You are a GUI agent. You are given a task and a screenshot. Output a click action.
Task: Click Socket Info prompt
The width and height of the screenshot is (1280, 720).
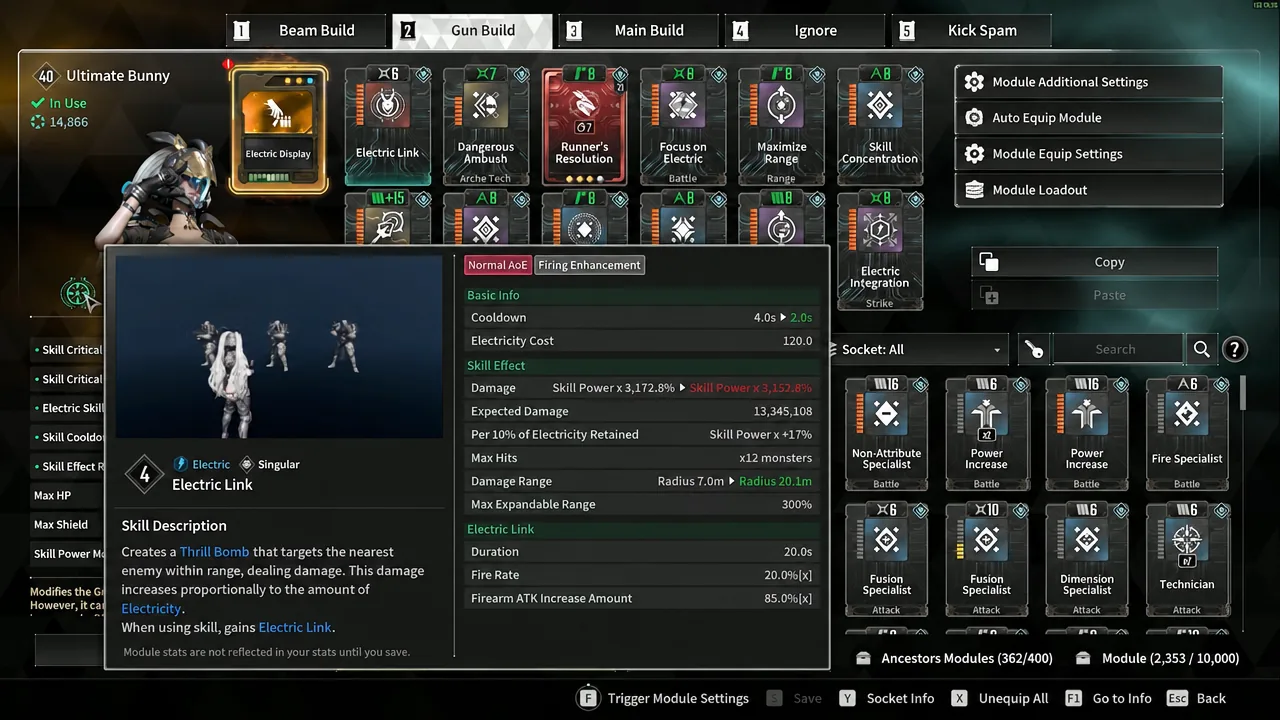click(x=886, y=698)
